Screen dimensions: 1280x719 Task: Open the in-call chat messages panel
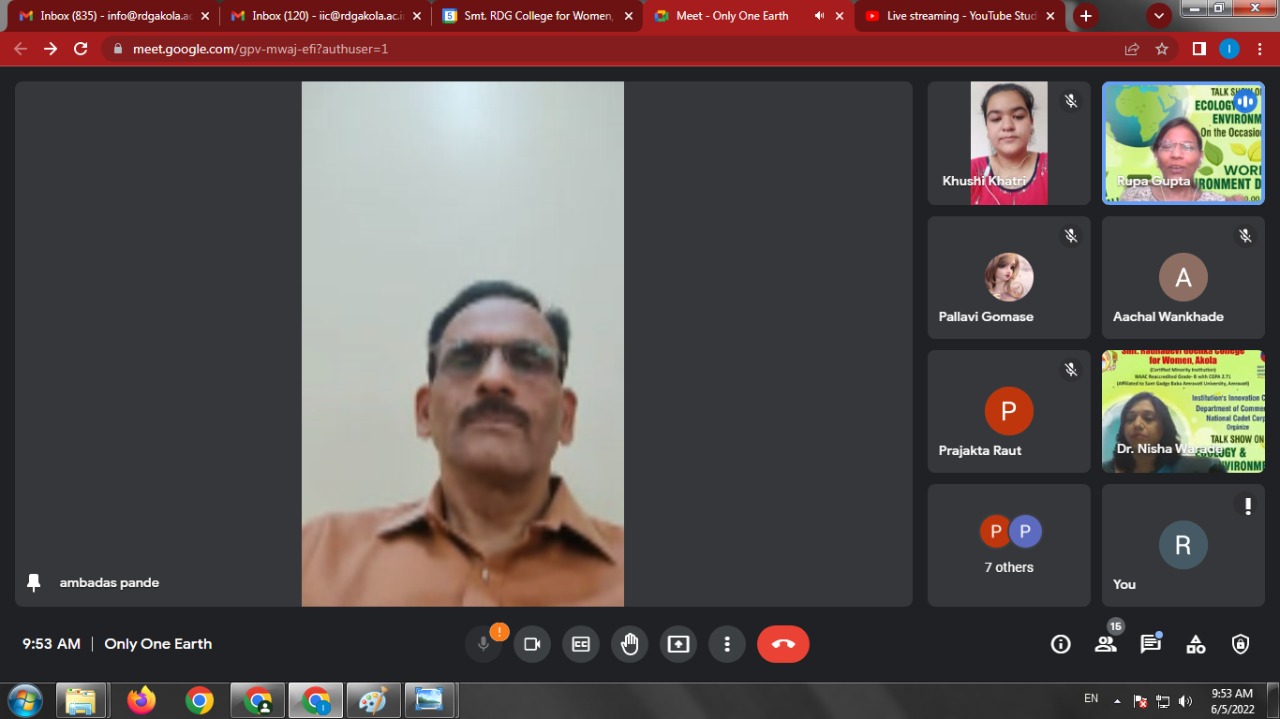1150,644
